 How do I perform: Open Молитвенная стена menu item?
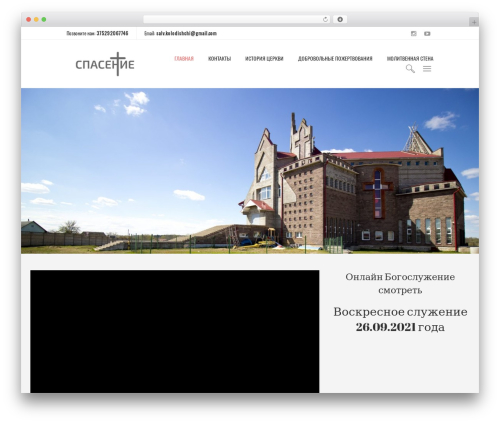click(x=410, y=59)
